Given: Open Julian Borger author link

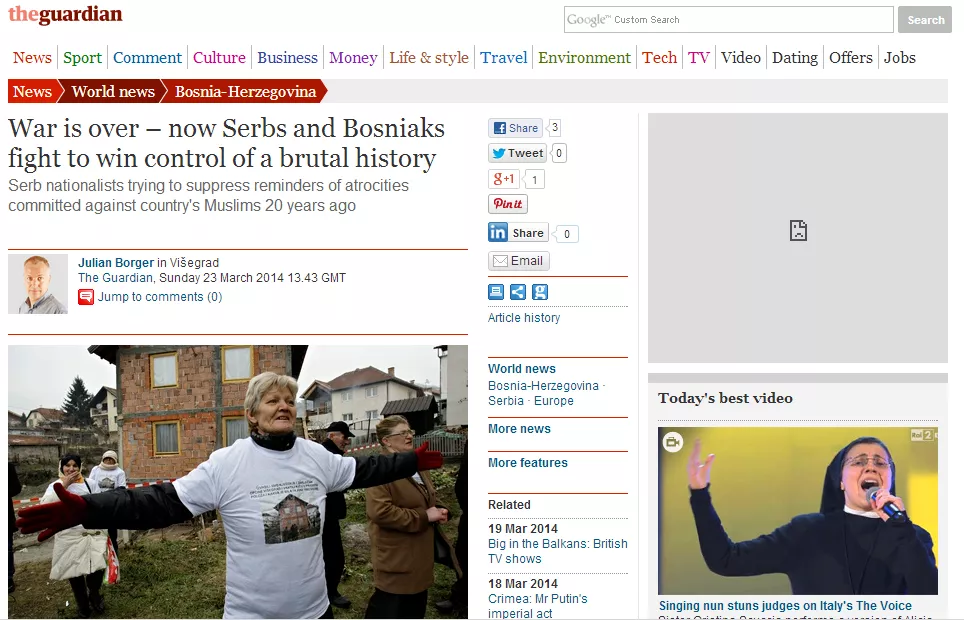Looking at the screenshot, I should [x=116, y=263].
